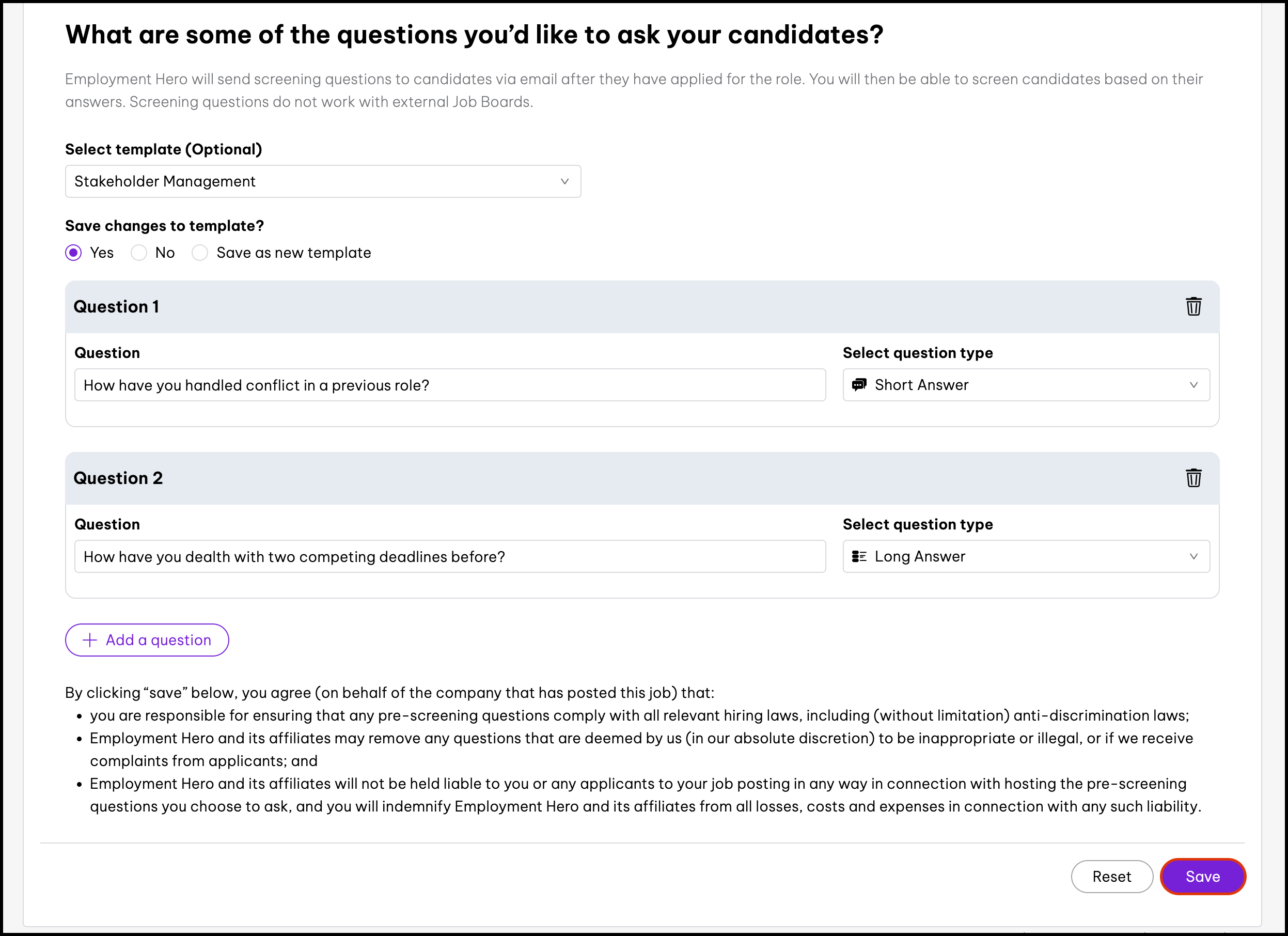Image resolution: width=1288 pixels, height=936 pixels.
Task: Select the No radio button
Action: coord(138,253)
